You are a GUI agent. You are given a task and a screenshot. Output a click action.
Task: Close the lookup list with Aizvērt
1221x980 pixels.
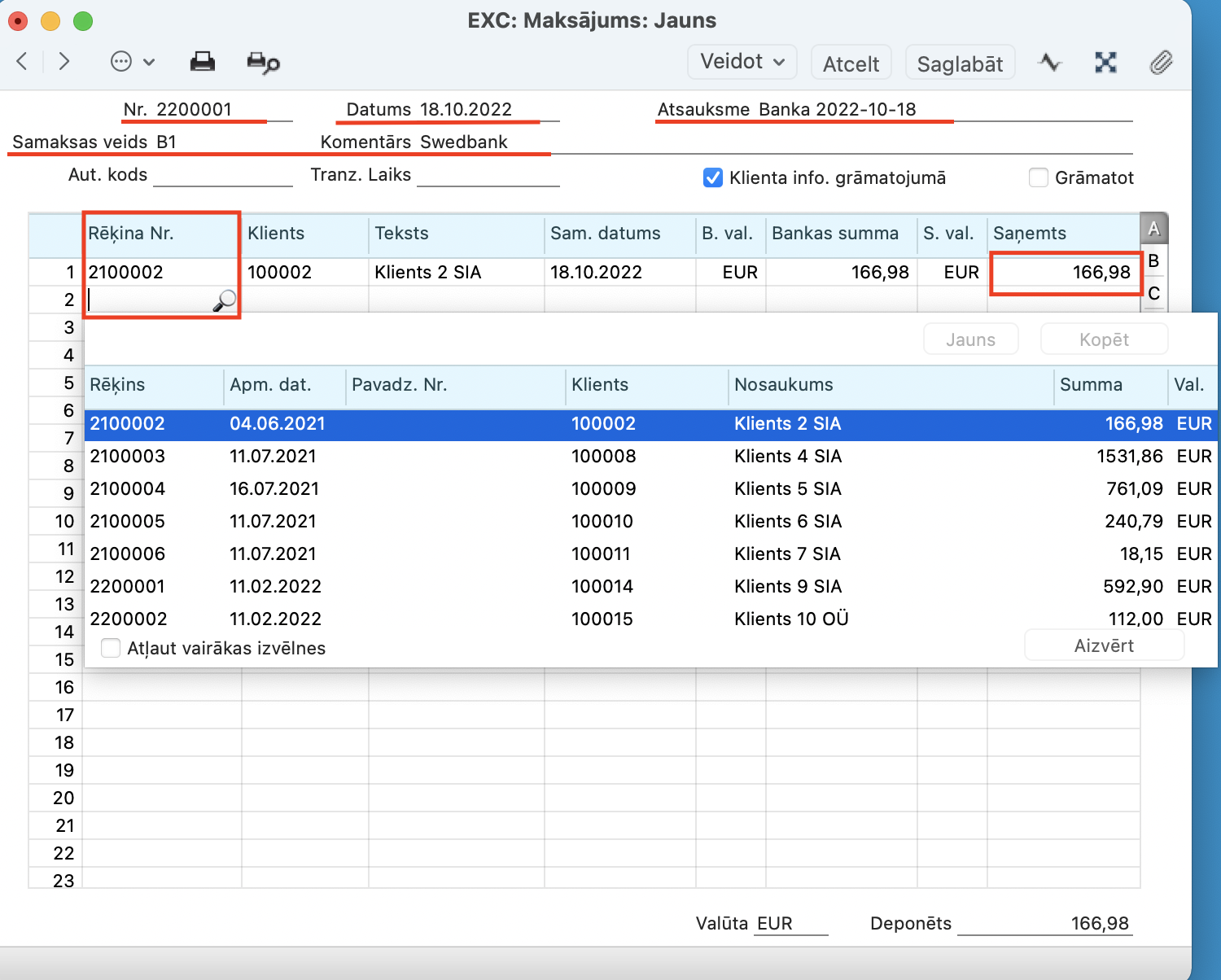1103,645
